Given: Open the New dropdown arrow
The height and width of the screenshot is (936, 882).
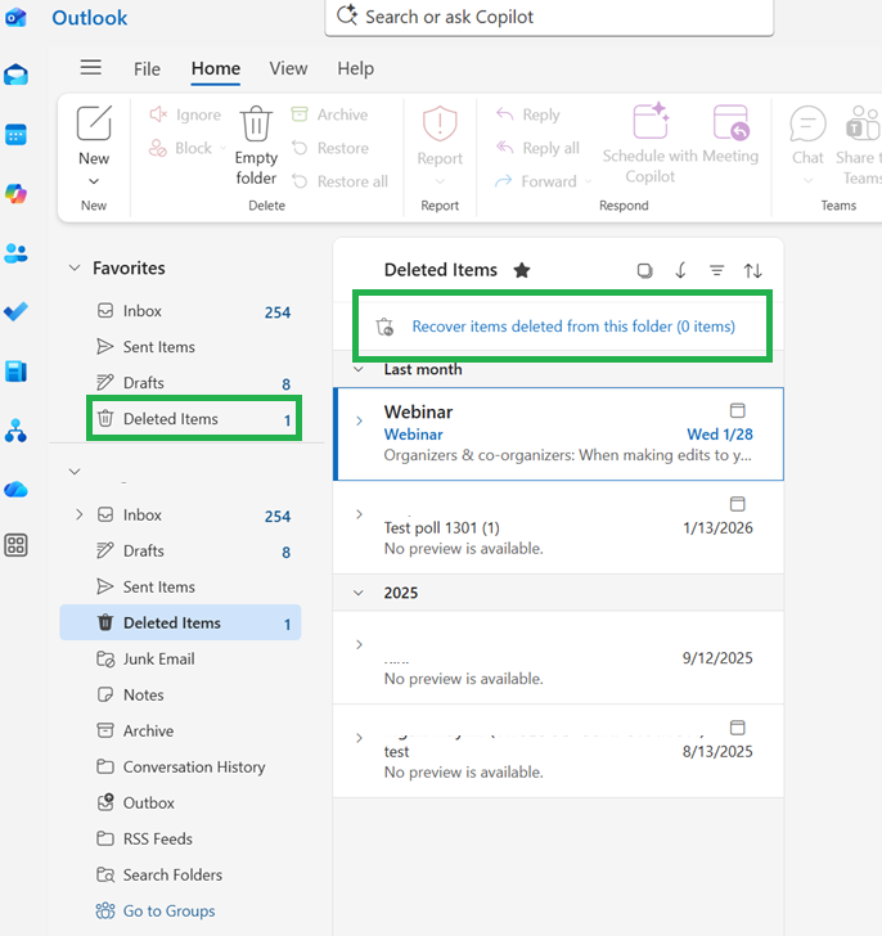Looking at the screenshot, I should (x=94, y=181).
